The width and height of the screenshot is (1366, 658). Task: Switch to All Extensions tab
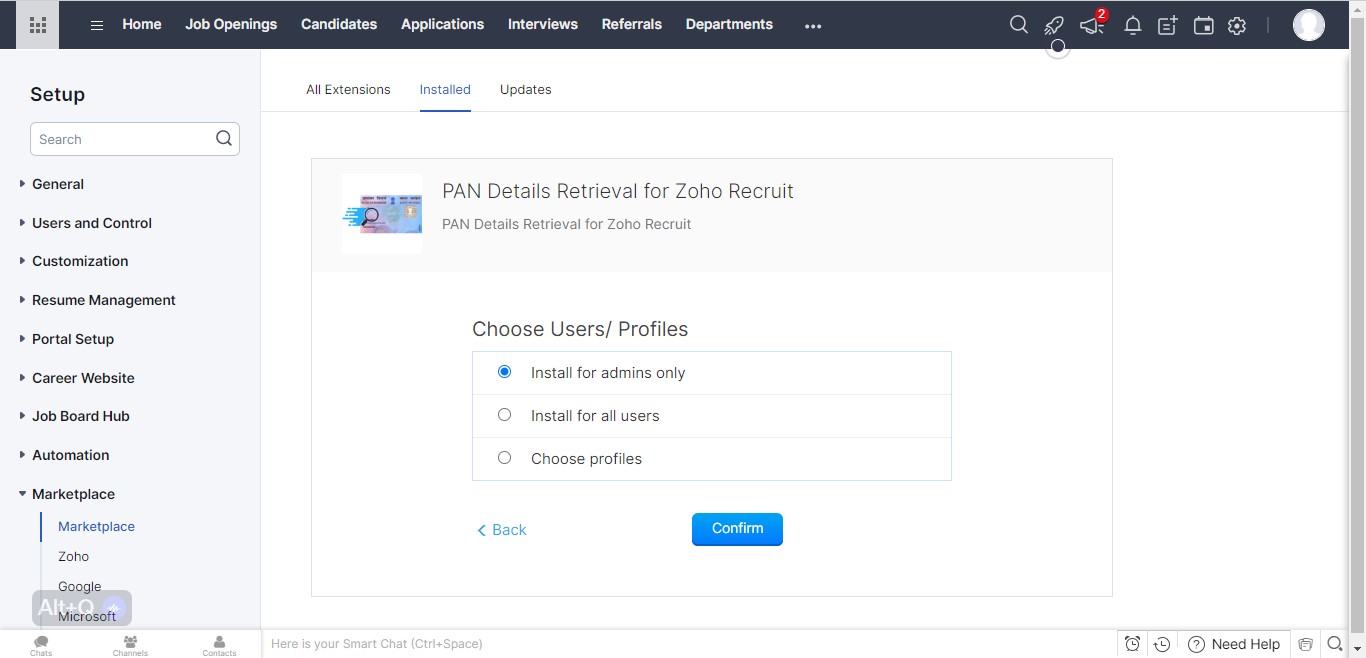pyautogui.click(x=348, y=89)
